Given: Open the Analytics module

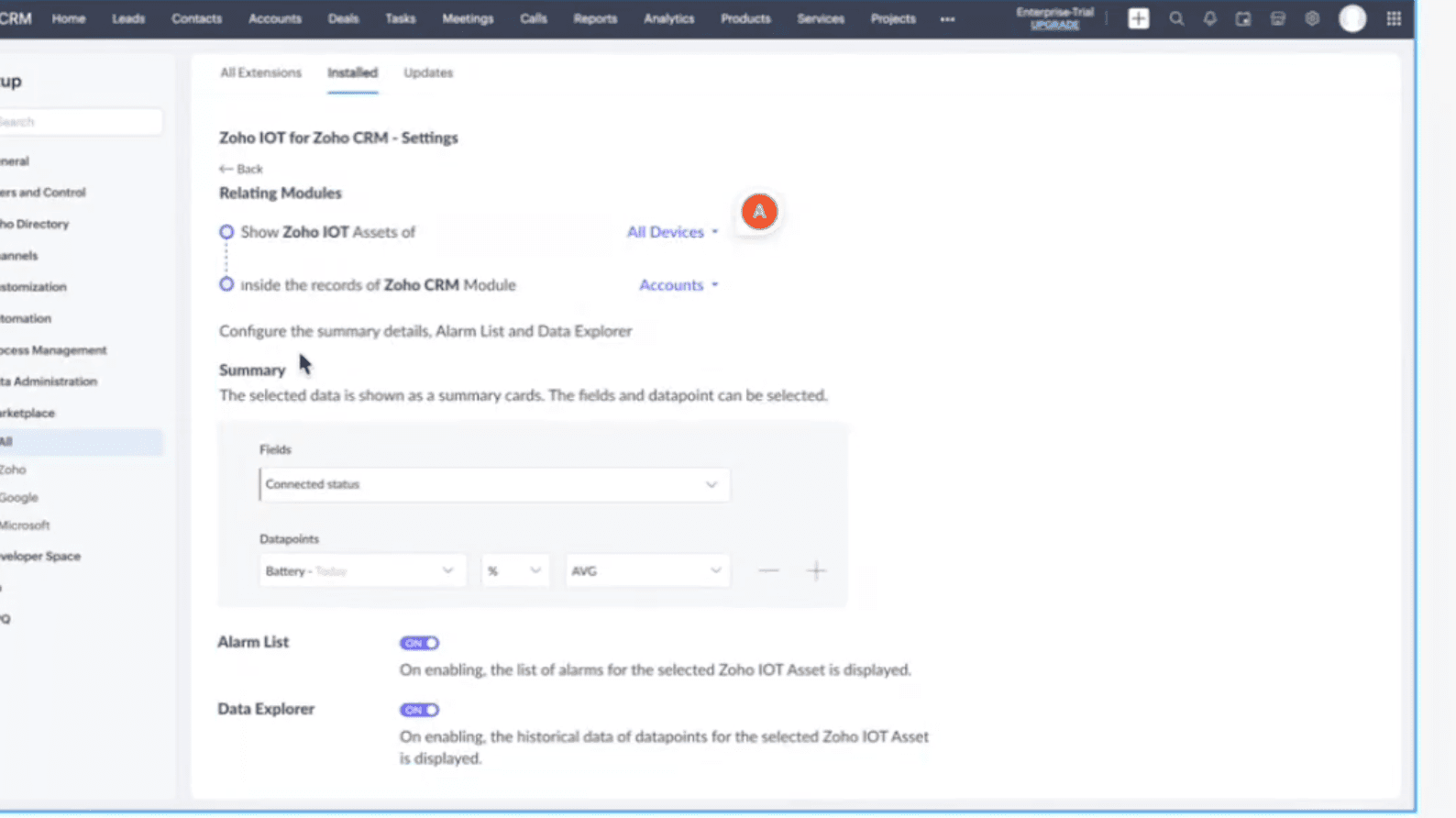Looking at the screenshot, I should coord(668,18).
